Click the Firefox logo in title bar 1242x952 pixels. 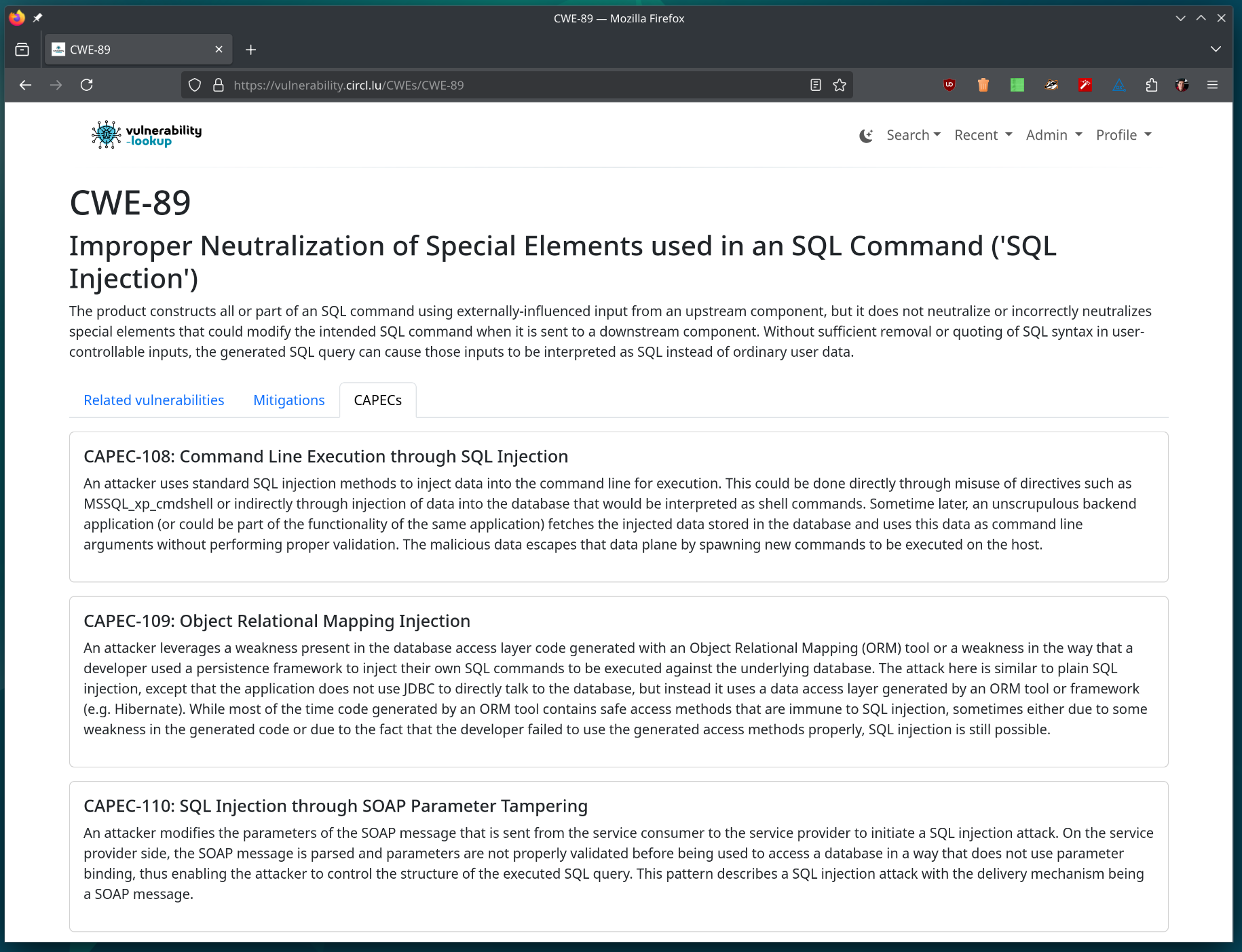(x=17, y=18)
